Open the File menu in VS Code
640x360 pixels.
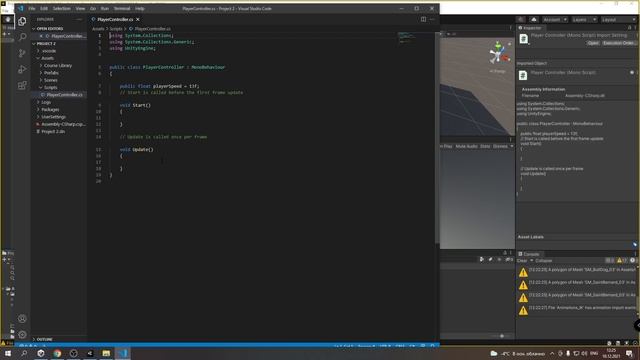point(31,9)
